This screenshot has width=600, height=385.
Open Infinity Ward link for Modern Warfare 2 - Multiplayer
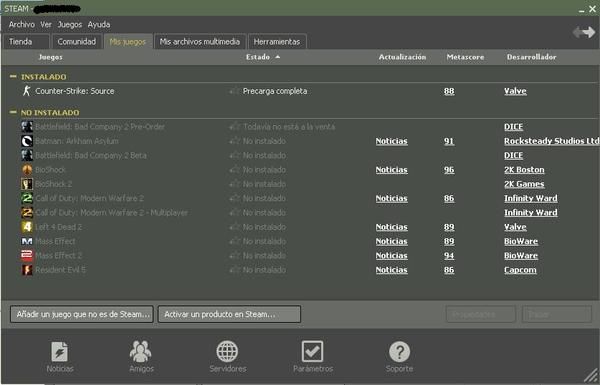click(x=530, y=212)
